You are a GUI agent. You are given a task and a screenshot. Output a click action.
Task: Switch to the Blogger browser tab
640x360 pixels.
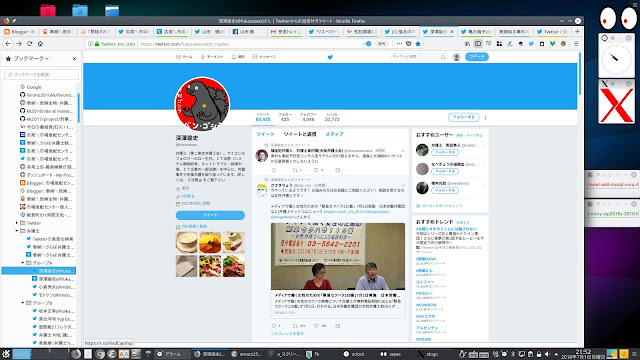click(x=20, y=31)
